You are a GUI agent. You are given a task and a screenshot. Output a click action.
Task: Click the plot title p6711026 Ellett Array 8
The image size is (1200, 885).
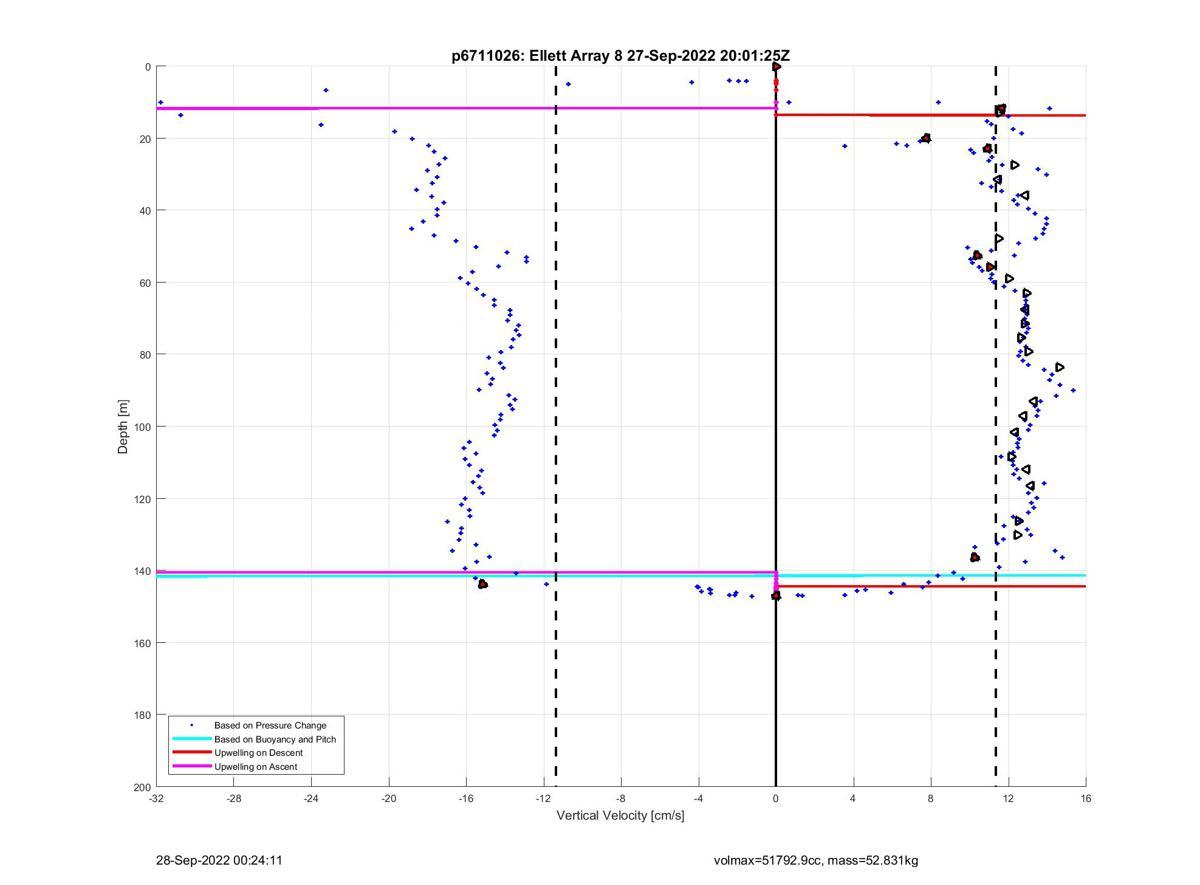point(620,56)
